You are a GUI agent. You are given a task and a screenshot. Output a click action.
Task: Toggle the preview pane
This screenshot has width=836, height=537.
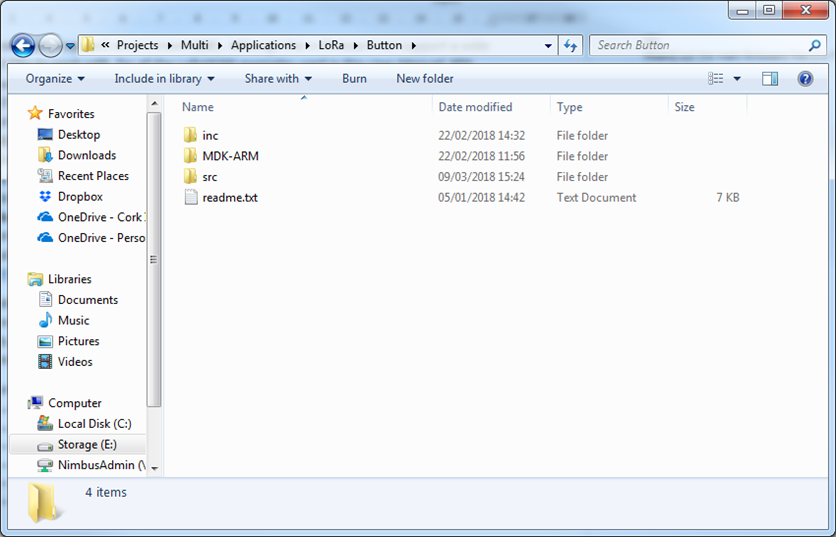[770, 79]
